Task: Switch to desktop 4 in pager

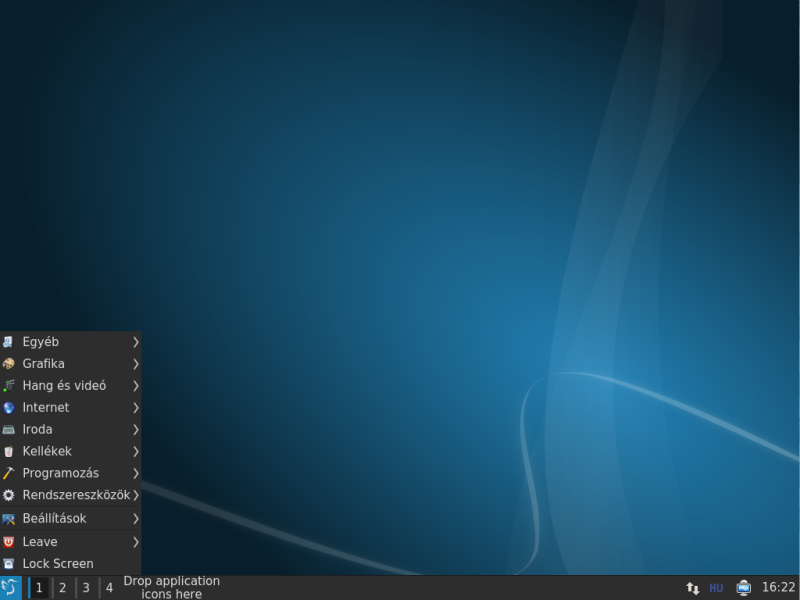Action: coord(109,588)
